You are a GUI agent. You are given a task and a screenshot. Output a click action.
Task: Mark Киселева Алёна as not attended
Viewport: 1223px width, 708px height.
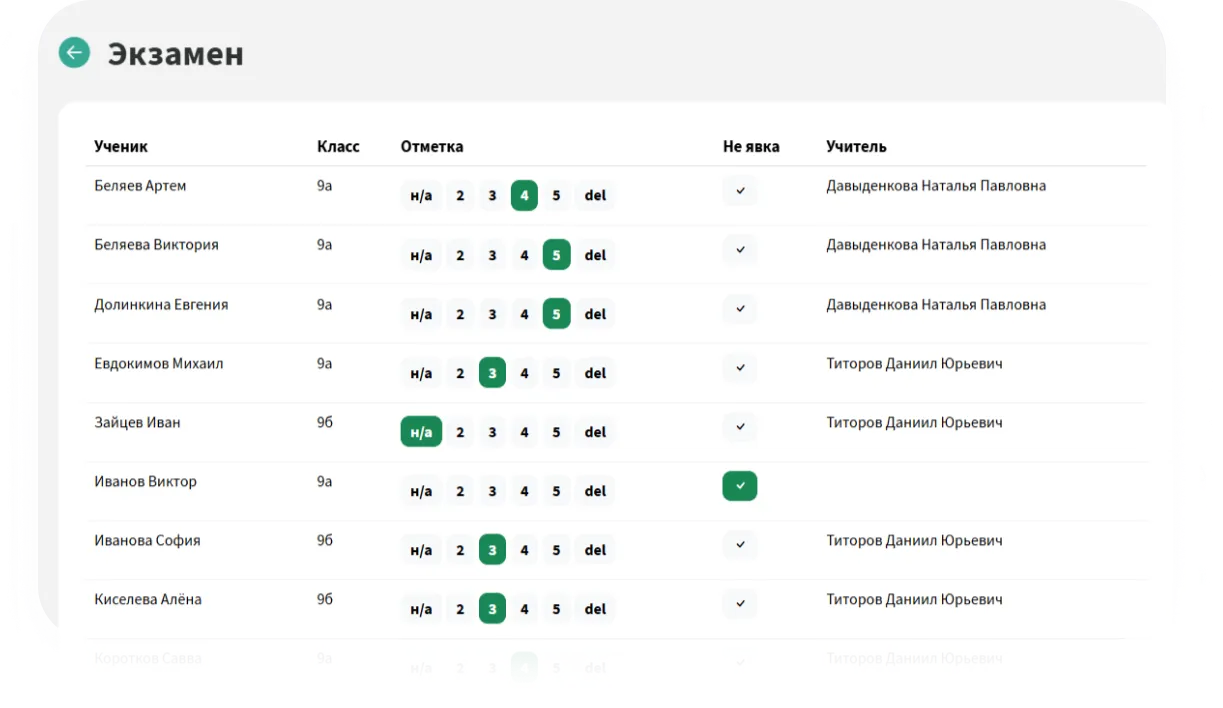point(740,604)
